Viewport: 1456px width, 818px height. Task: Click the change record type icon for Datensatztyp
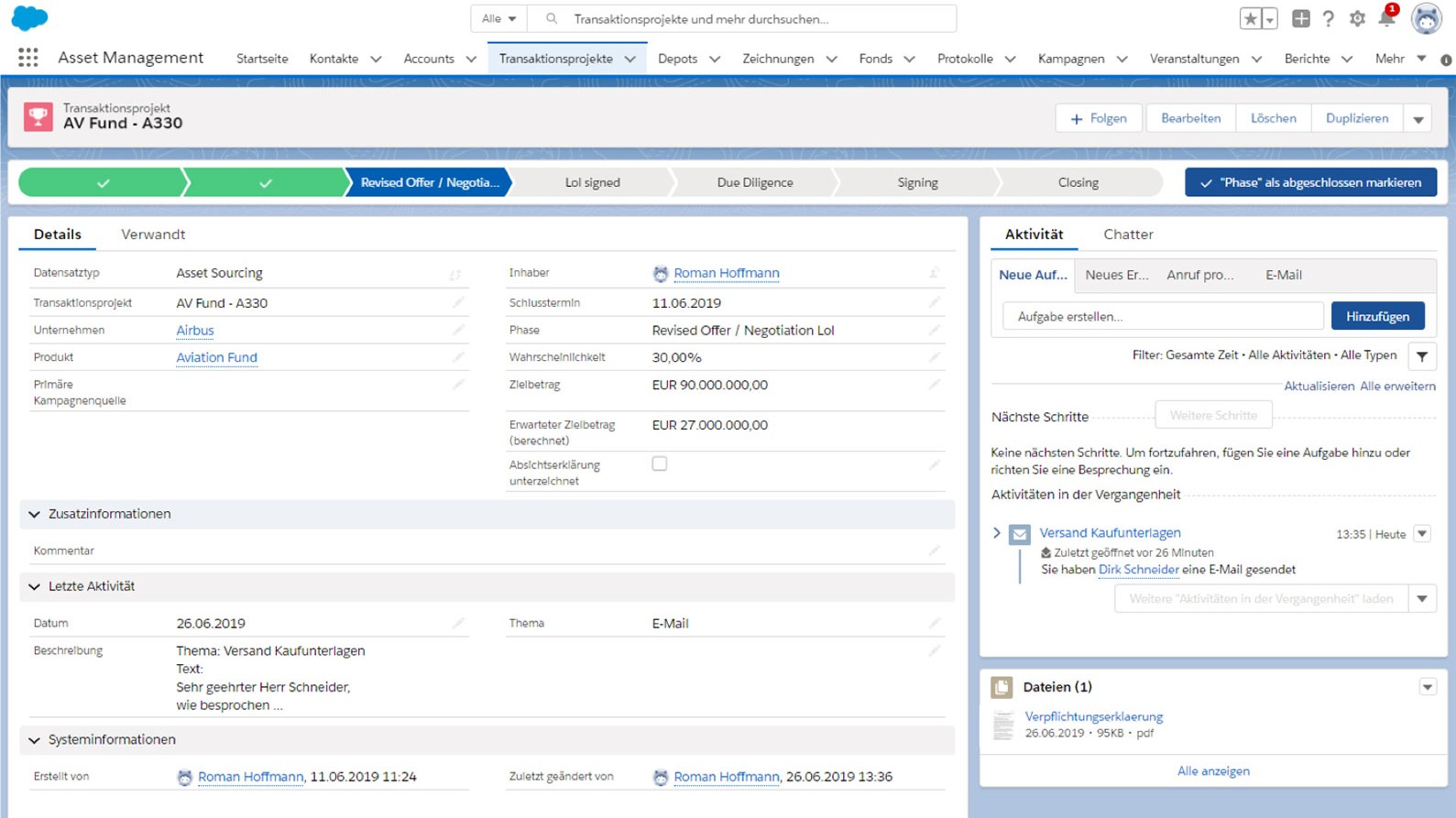pos(455,274)
